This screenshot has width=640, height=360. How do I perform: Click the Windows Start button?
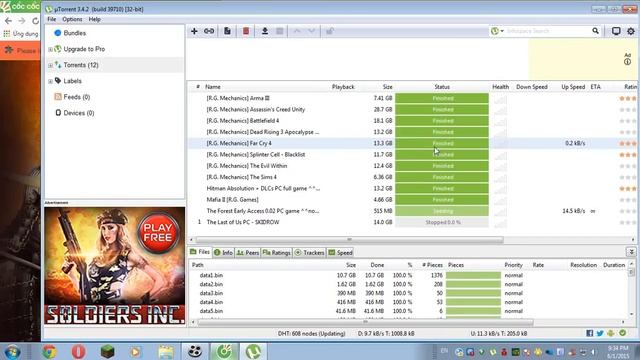pos(12,351)
